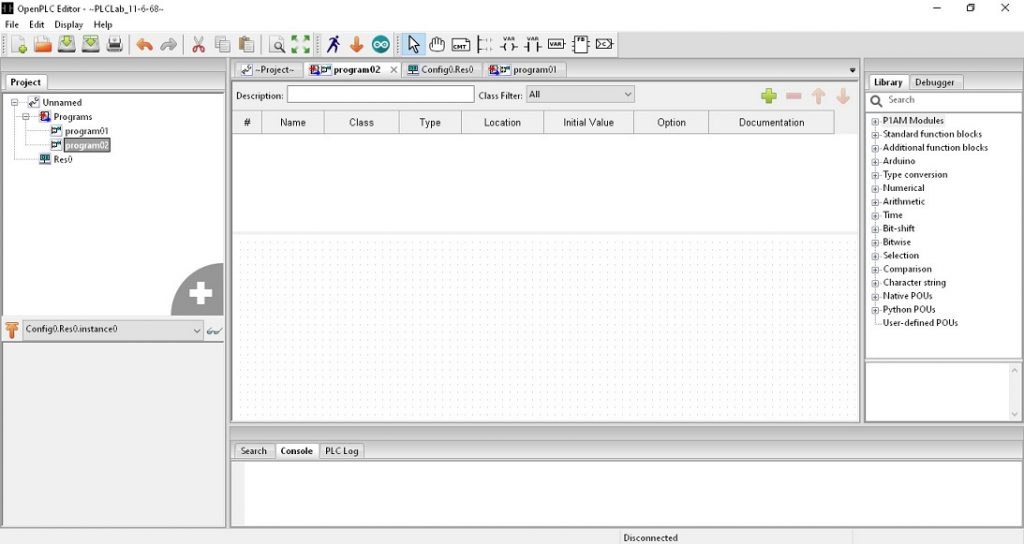
Task: Add a function block FB tool
Action: pos(580,44)
